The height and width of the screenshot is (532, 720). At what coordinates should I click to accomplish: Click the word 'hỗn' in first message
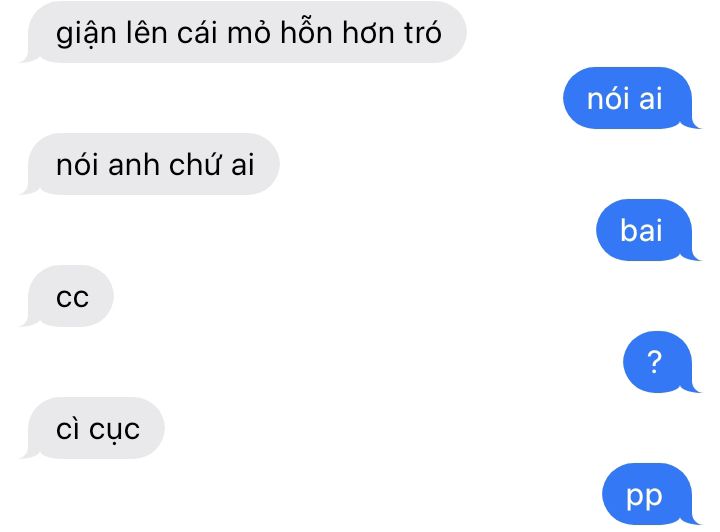pos(306,30)
